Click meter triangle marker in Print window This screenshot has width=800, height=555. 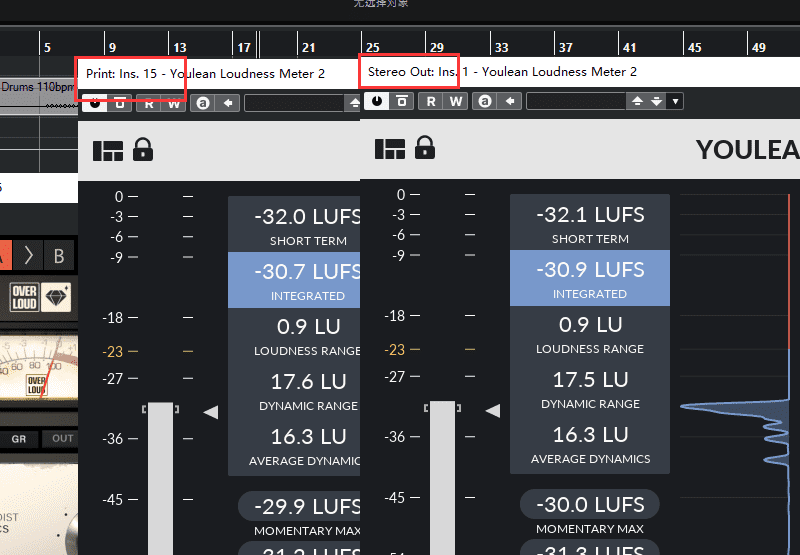(211, 412)
